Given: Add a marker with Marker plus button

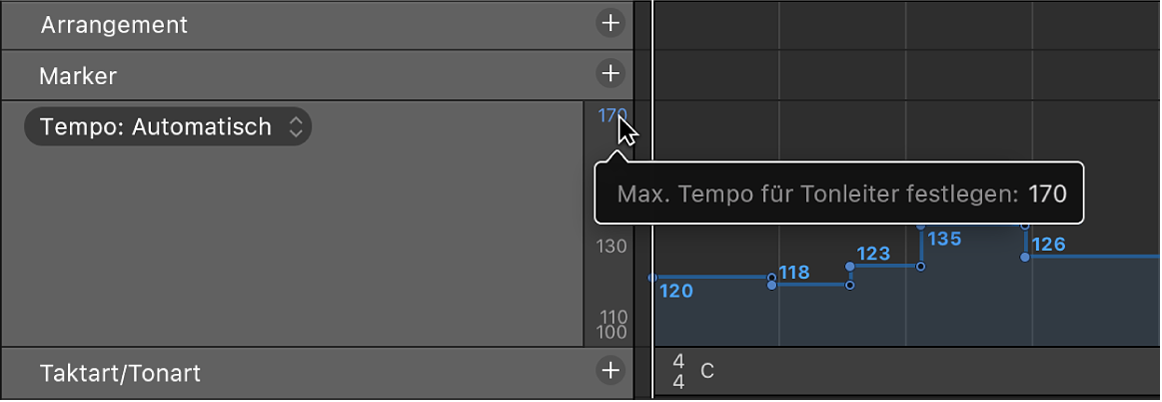Looking at the screenshot, I should [609, 73].
